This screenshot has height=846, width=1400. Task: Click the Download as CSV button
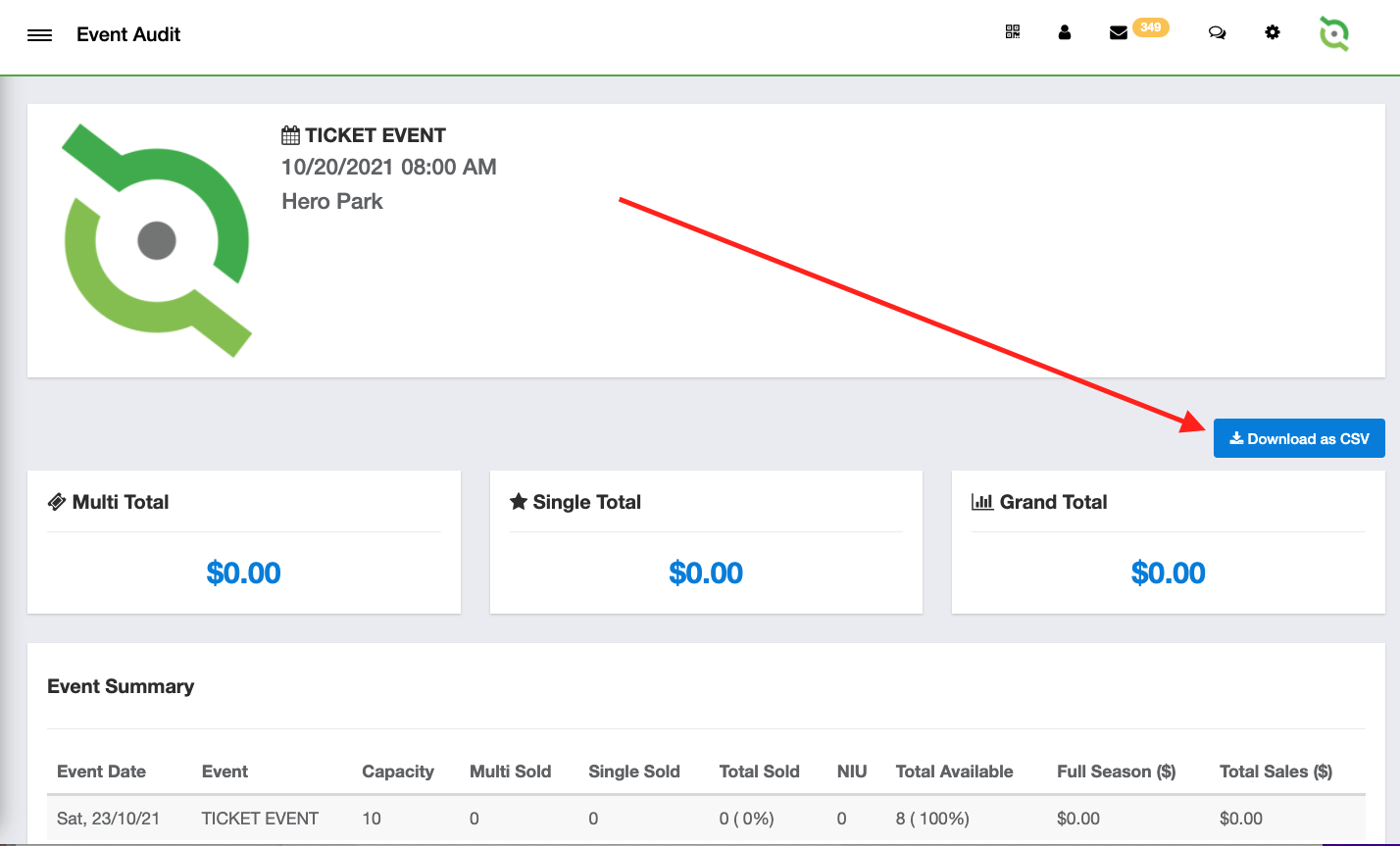point(1299,438)
